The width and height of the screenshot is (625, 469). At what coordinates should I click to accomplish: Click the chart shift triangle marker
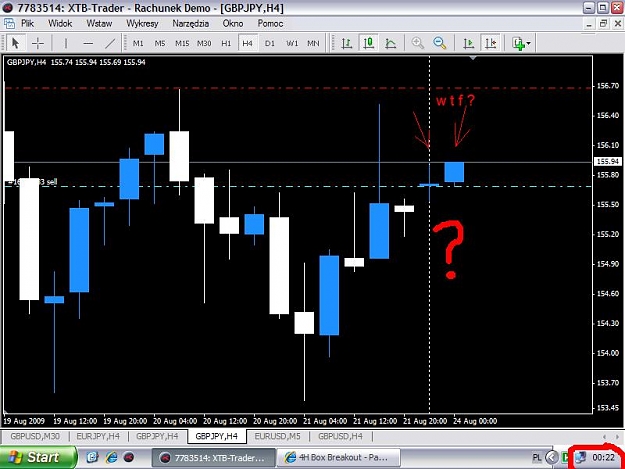tap(473, 58)
